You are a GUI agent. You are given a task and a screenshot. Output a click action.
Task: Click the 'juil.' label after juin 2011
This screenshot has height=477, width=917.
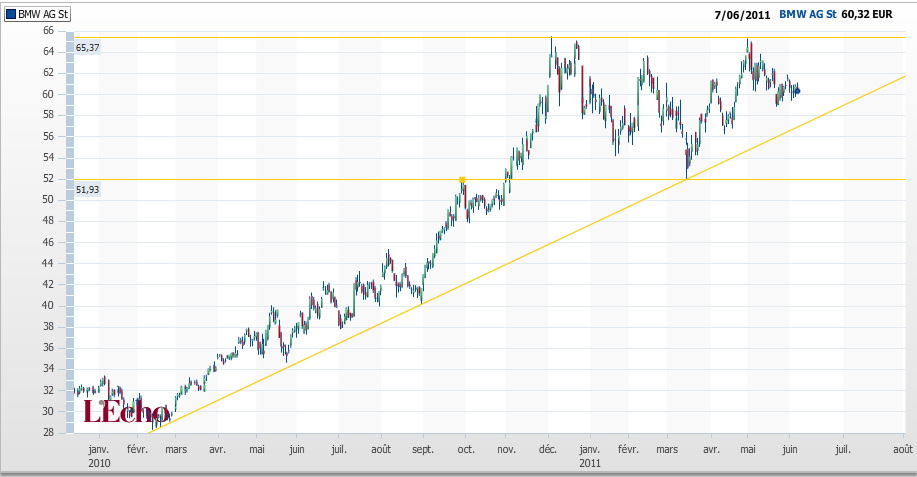click(843, 450)
